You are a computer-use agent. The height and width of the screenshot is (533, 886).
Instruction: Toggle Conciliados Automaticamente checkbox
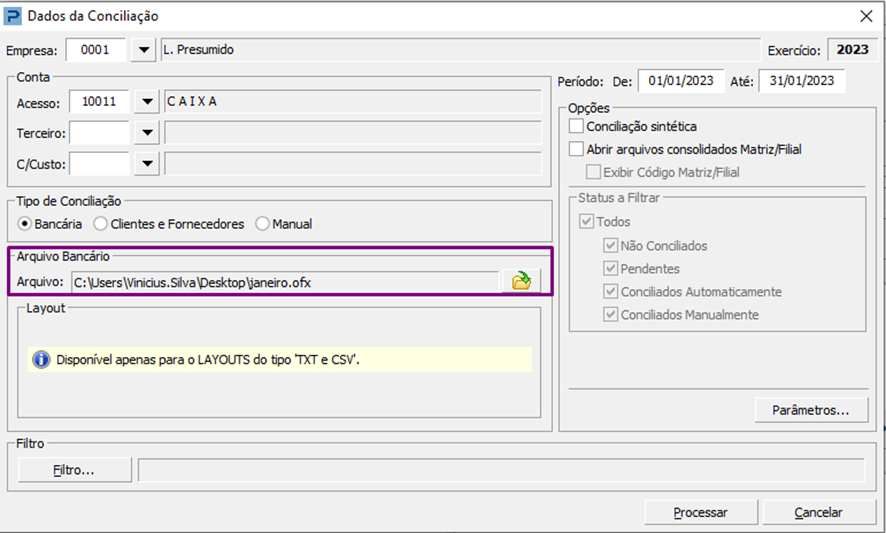click(610, 292)
